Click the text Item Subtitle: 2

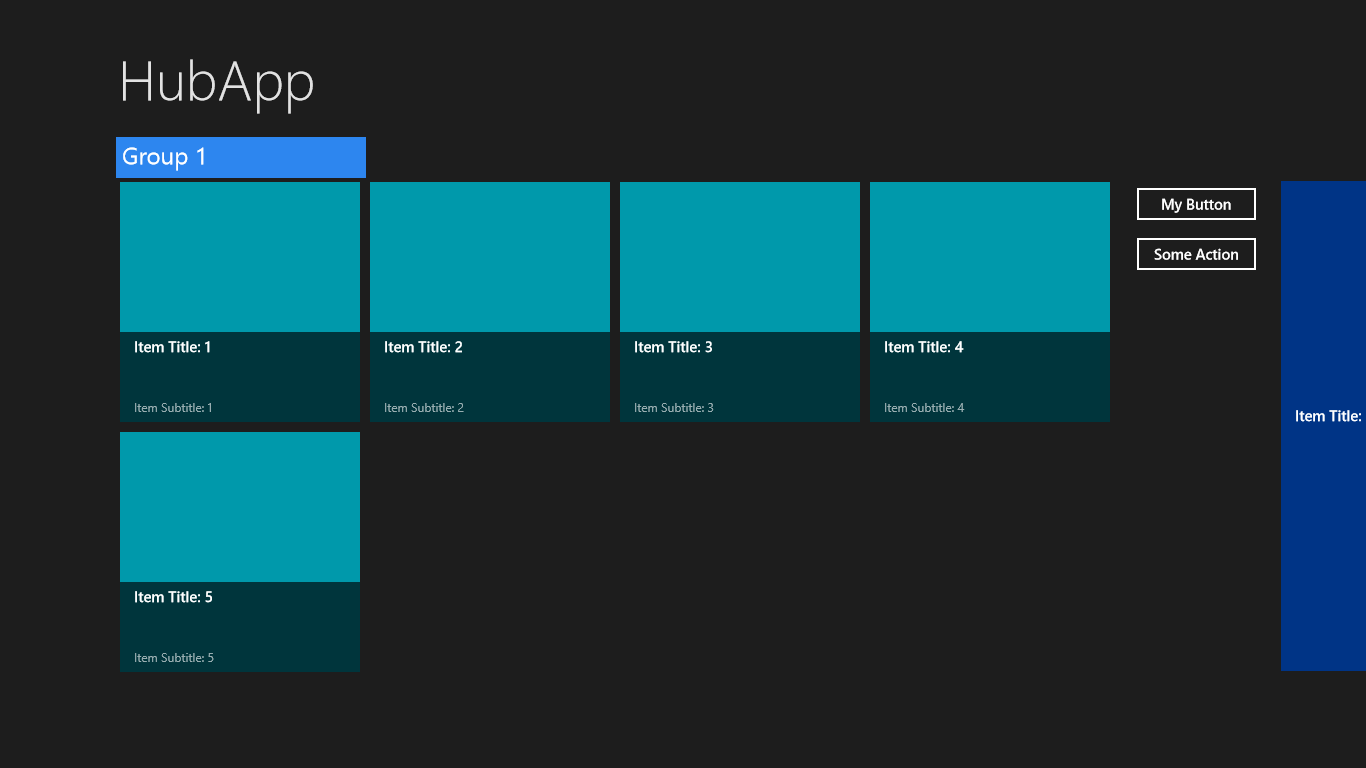click(424, 408)
